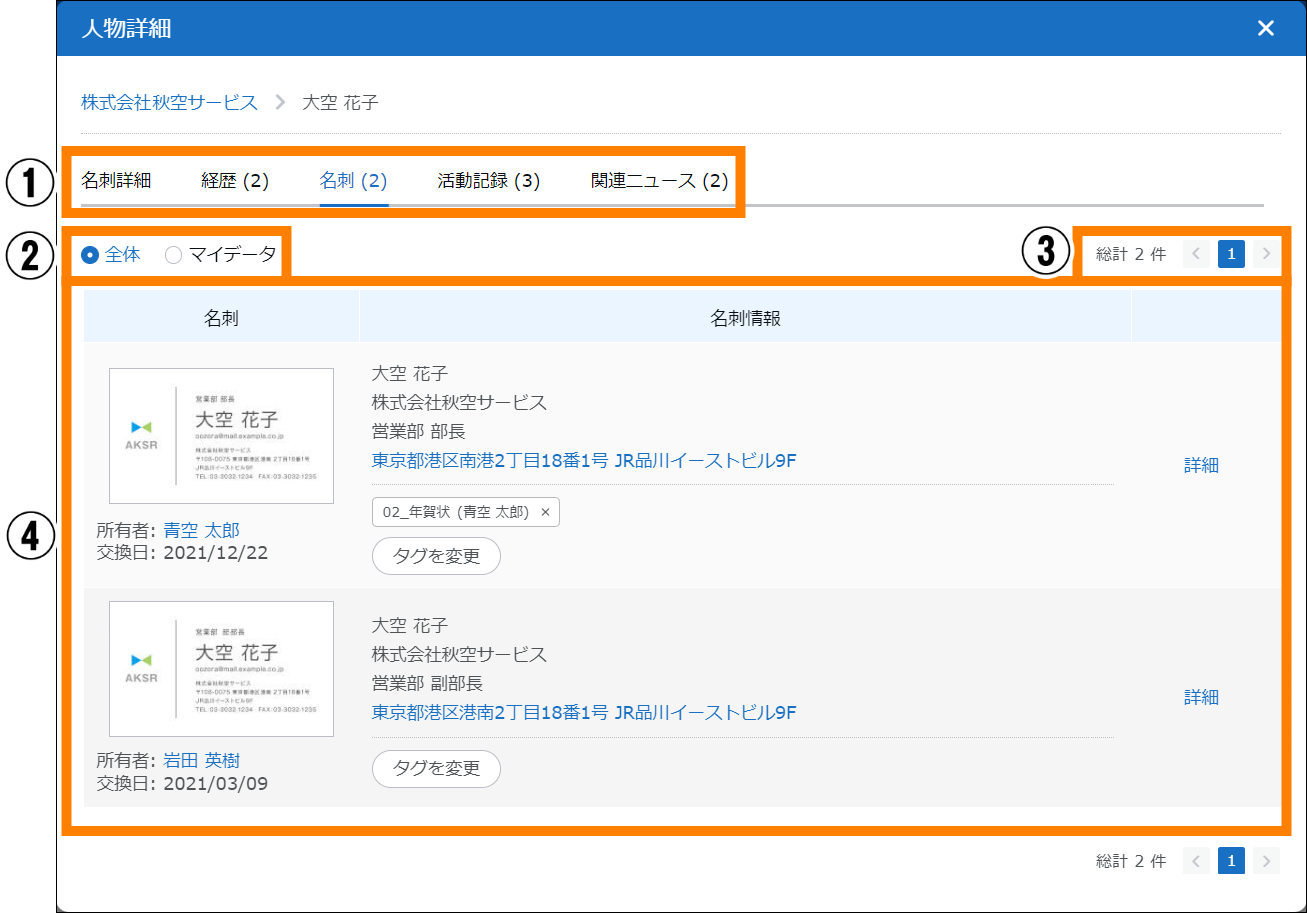Remove the 02_年賀状 tag via its × icon

[545, 512]
